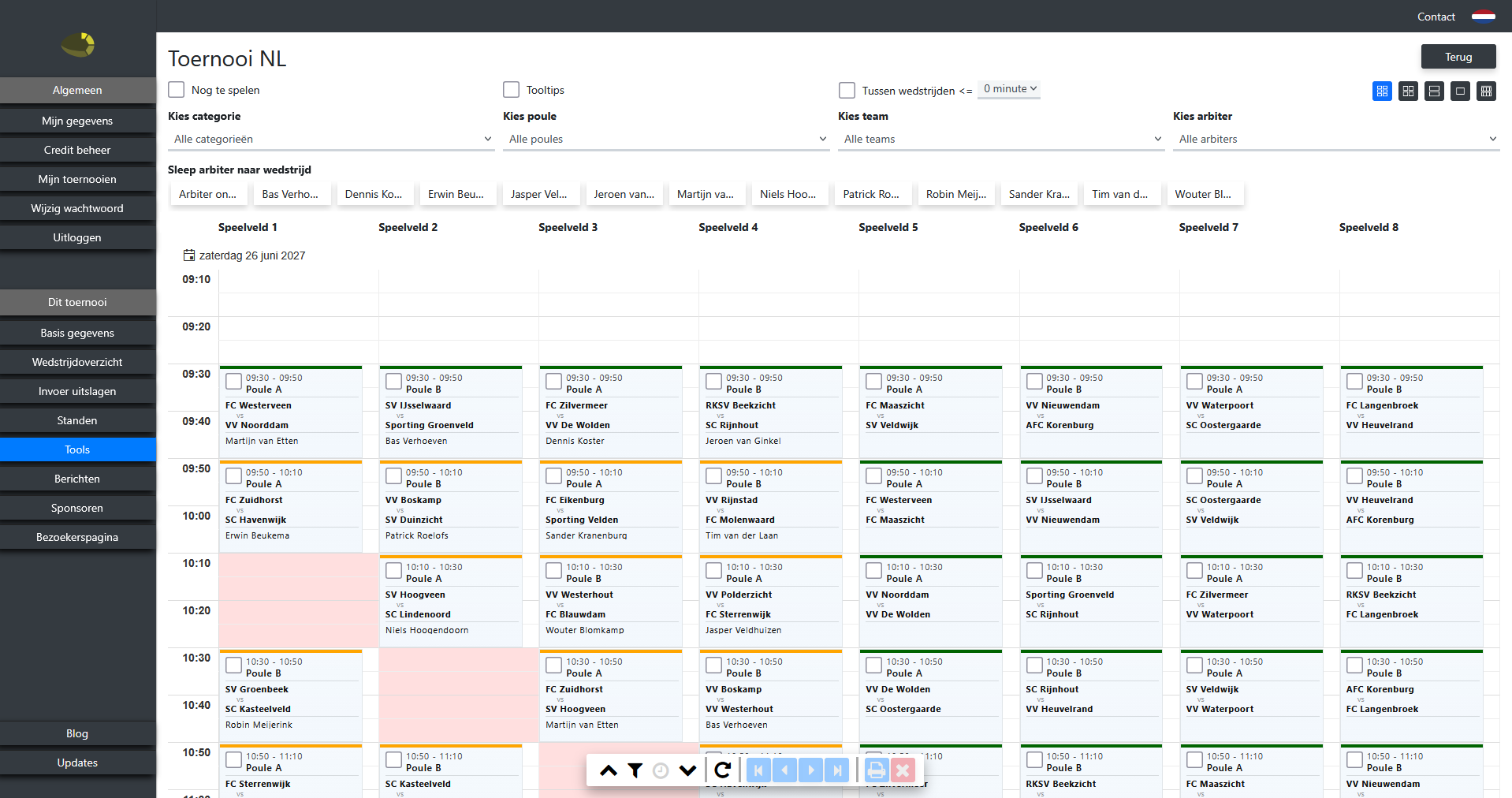Screen dimensions: 1512x798
Task: Click the greyed clock icon in toolbar
Action: coord(661,770)
